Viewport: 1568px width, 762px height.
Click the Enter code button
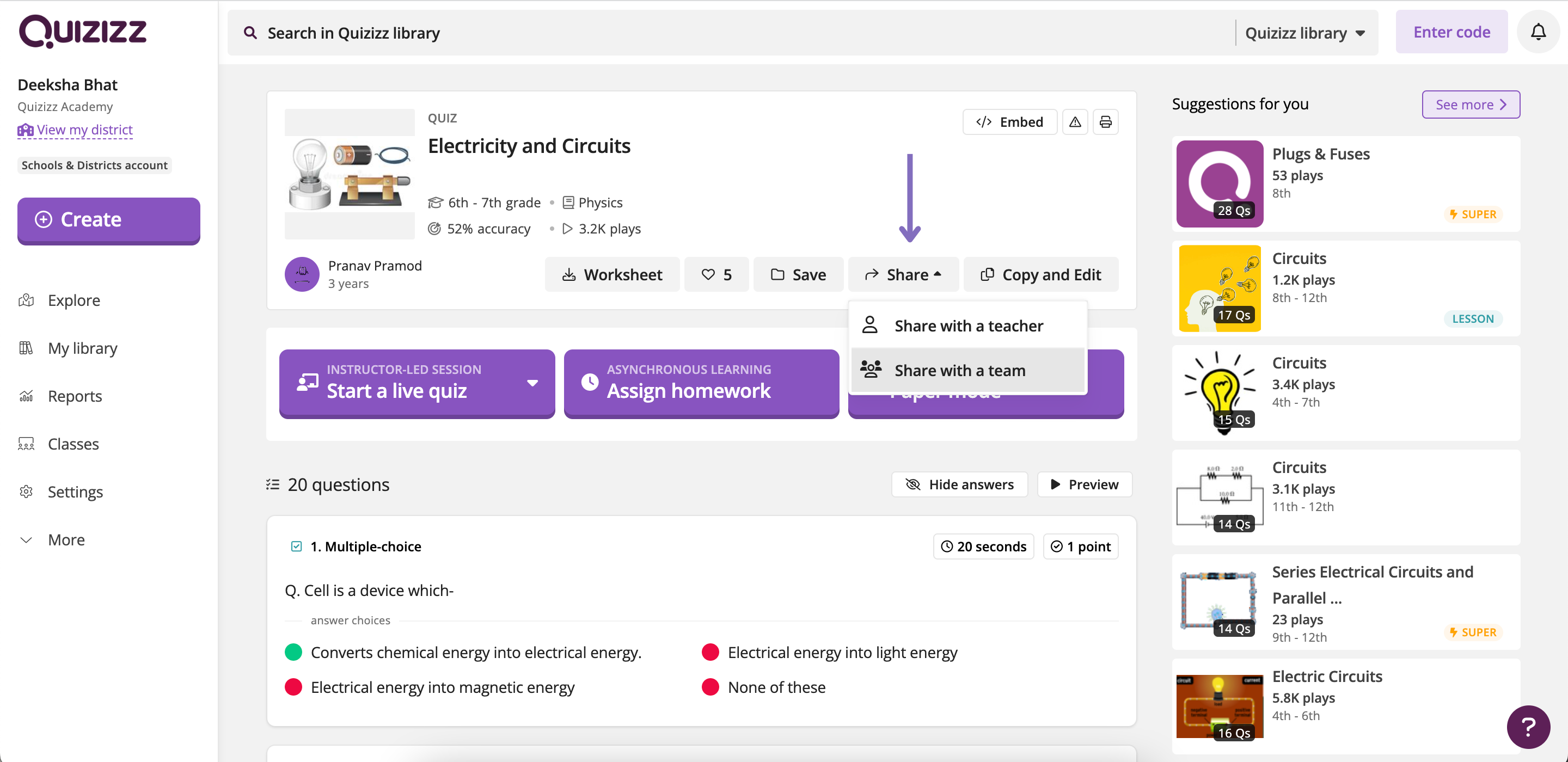[1453, 33]
